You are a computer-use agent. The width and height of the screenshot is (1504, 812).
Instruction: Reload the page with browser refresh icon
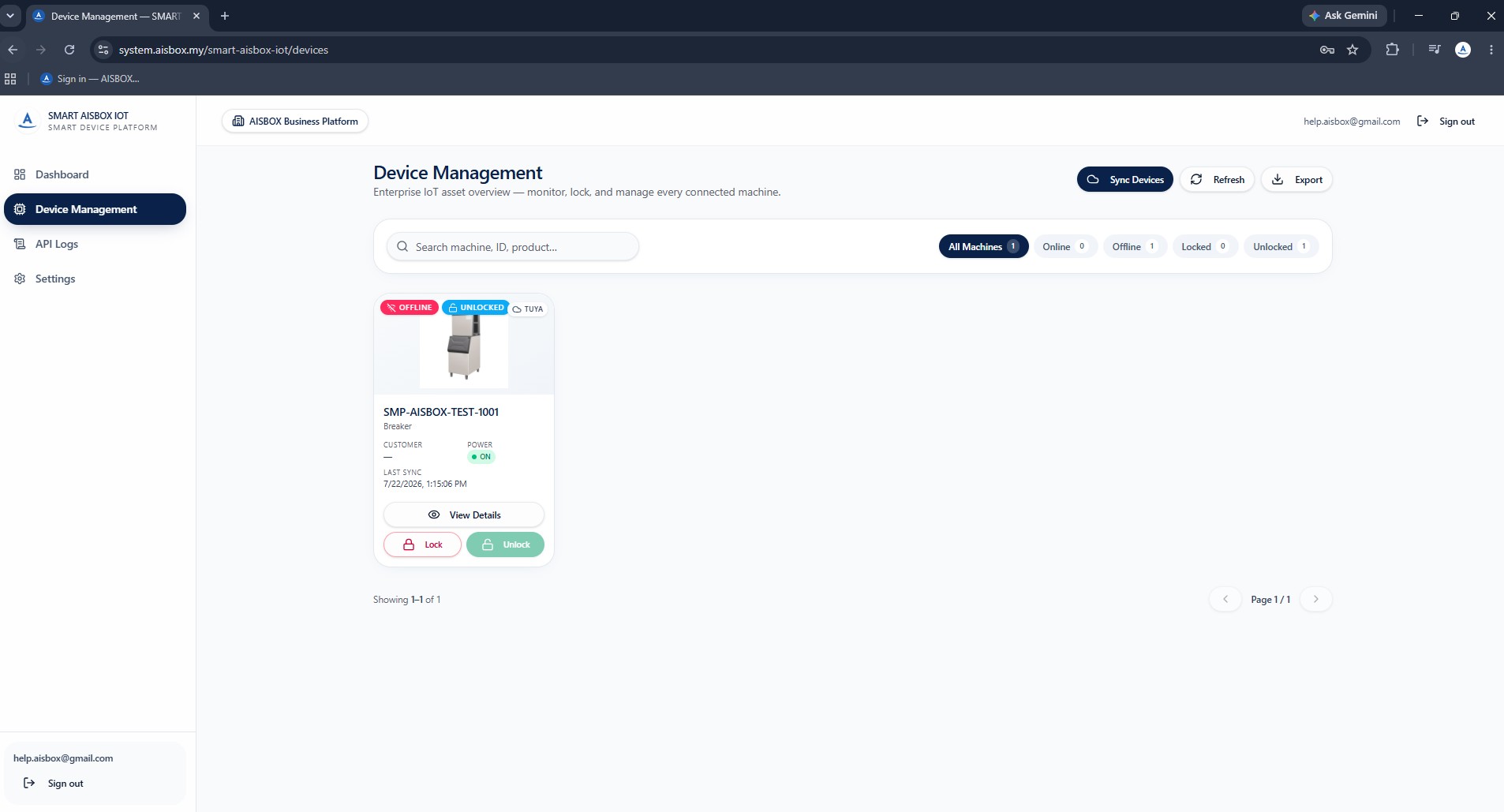(x=69, y=50)
